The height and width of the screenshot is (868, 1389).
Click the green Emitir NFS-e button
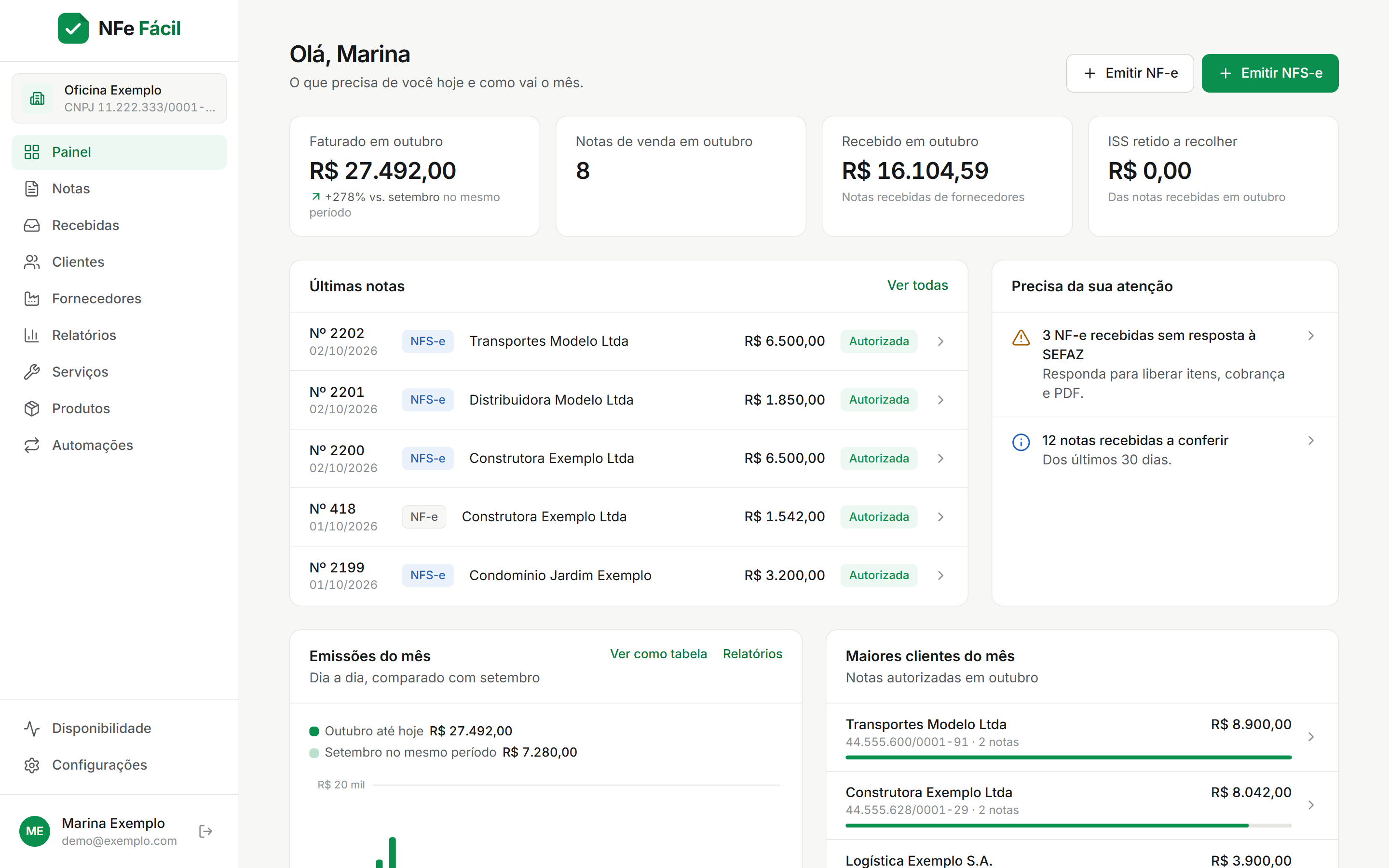click(1269, 73)
